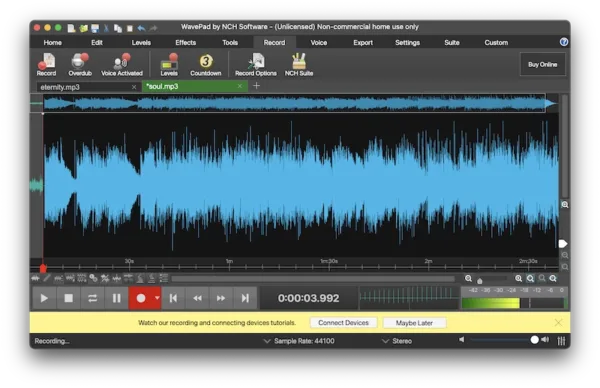Screen dimensions: 600x388
Task: Open the recording Levels tool
Action: coord(169,65)
